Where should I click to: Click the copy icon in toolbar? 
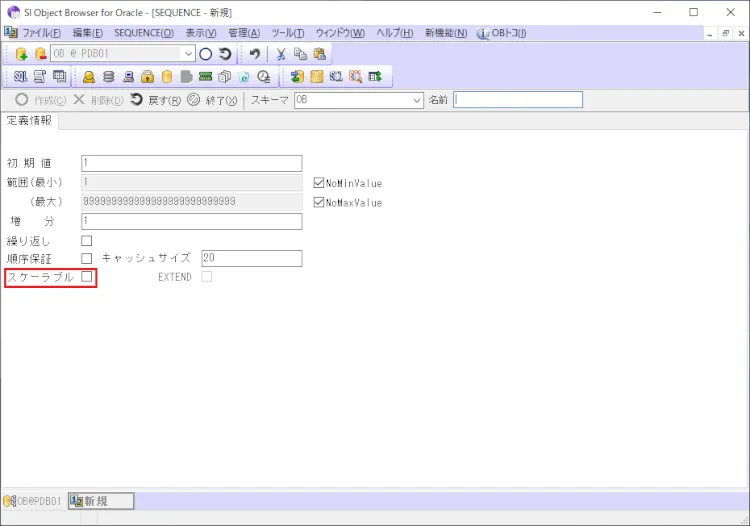tap(300, 54)
